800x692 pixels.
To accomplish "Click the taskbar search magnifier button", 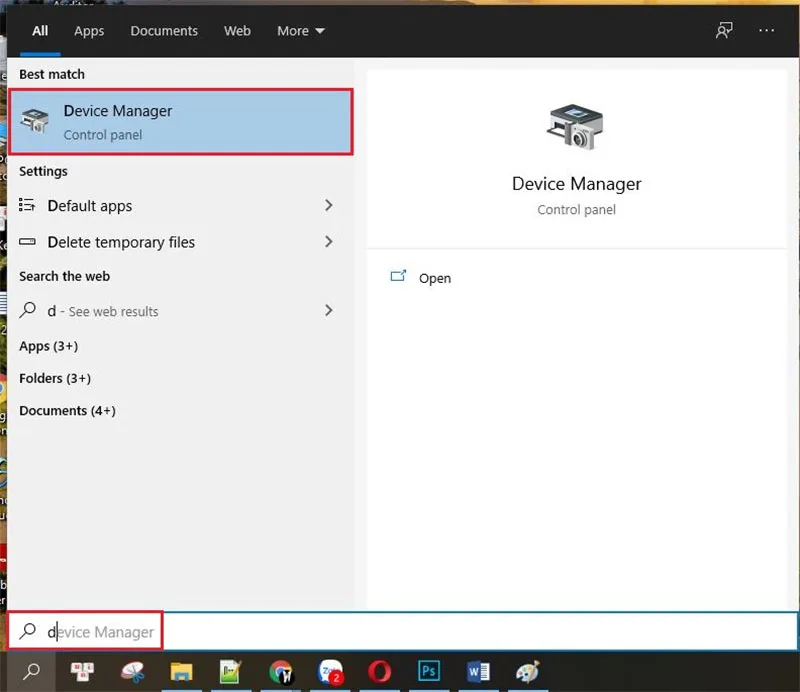I will click(31, 672).
